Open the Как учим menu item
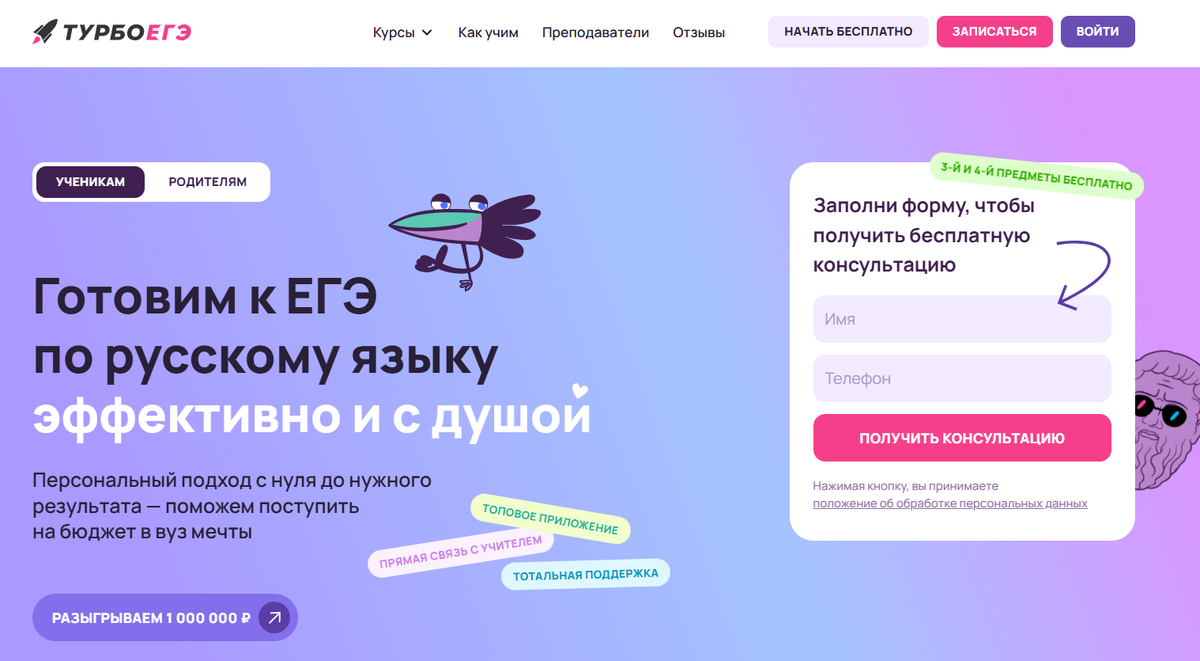The height and width of the screenshot is (661, 1200). pyautogui.click(x=488, y=32)
